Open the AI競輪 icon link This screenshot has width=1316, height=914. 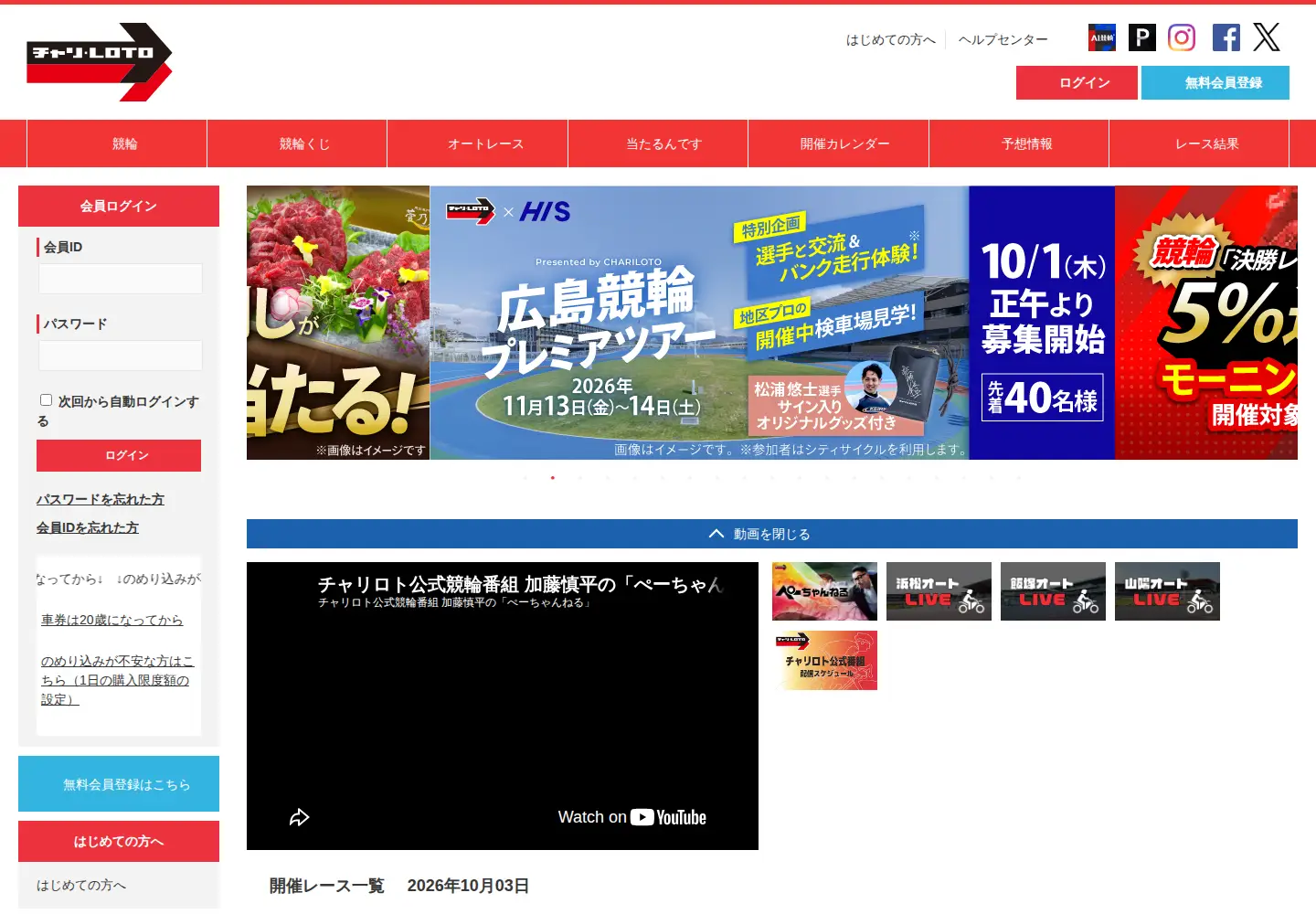(1101, 37)
